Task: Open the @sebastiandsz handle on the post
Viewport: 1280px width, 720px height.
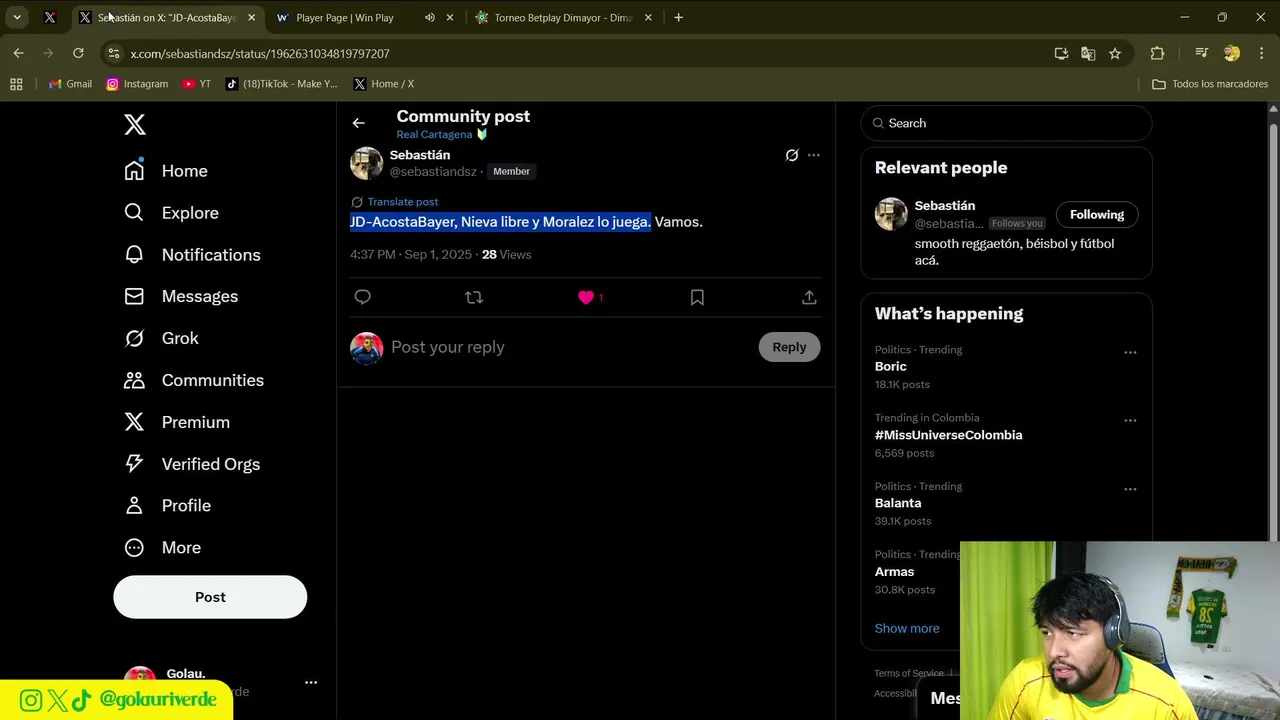Action: (433, 172)
